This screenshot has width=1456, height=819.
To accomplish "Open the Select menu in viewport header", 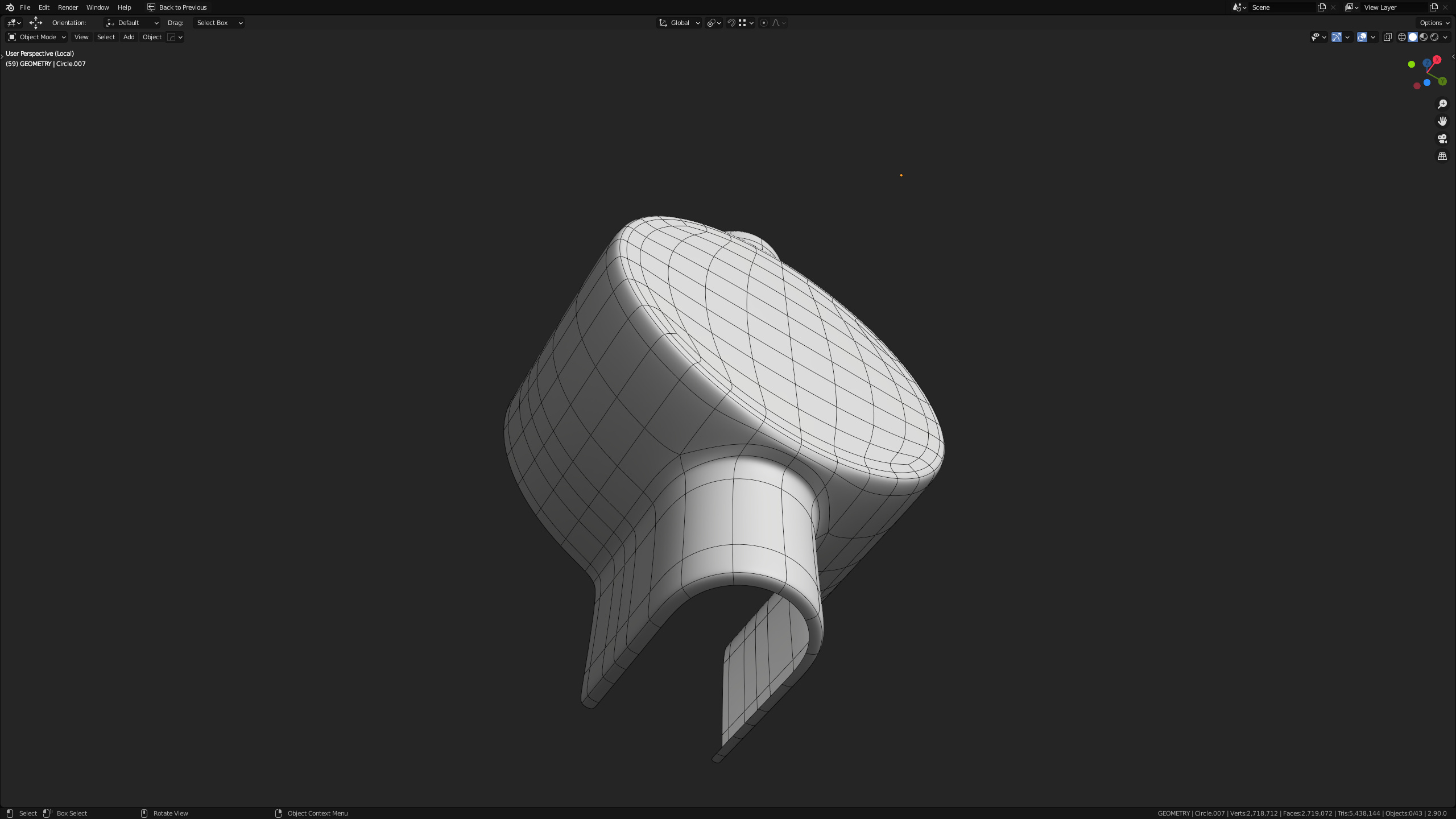I will pos(106,37).
